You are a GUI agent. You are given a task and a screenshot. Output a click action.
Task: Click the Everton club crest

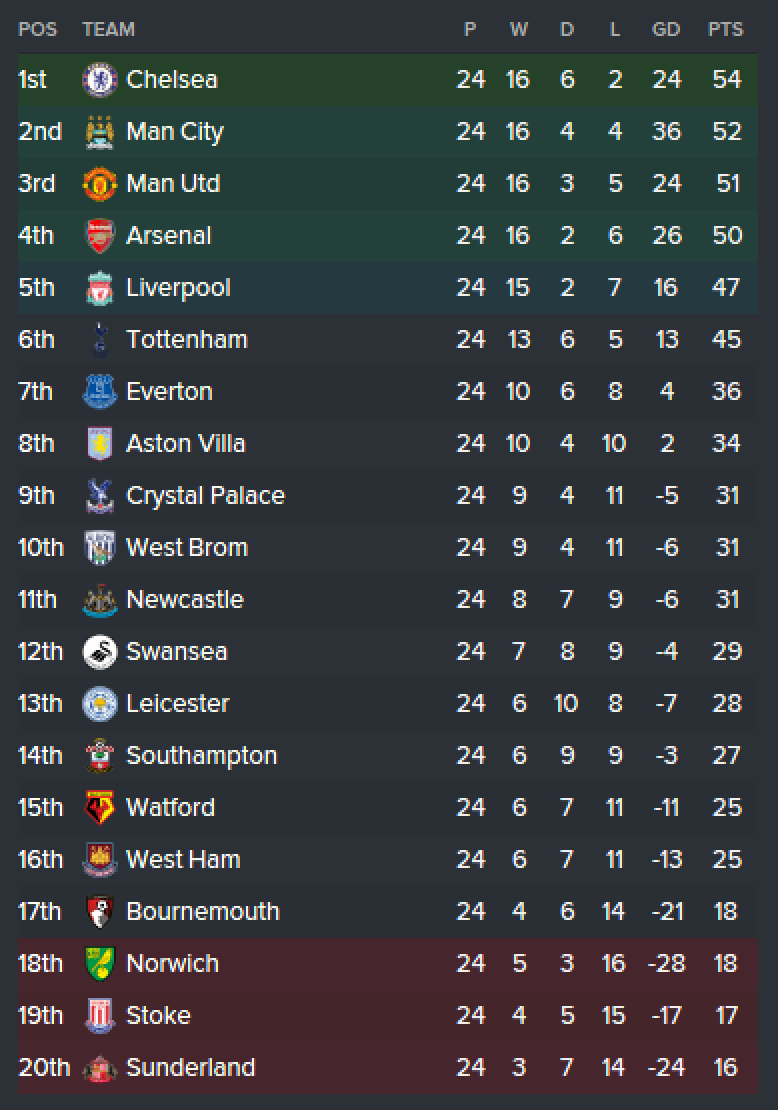tap(100, 391)
